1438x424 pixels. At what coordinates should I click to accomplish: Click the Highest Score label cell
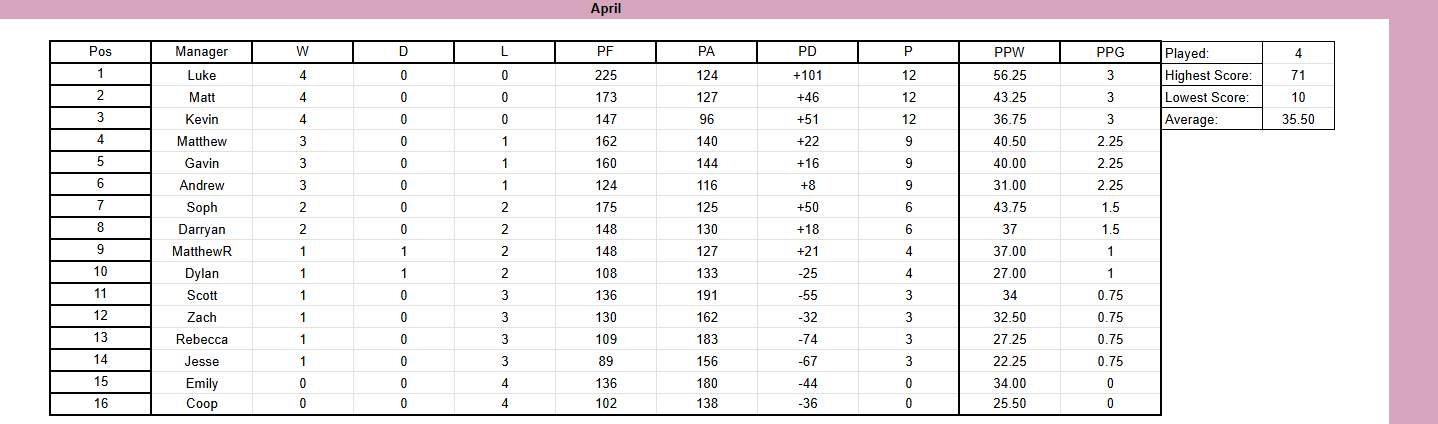coord(1212,75)
